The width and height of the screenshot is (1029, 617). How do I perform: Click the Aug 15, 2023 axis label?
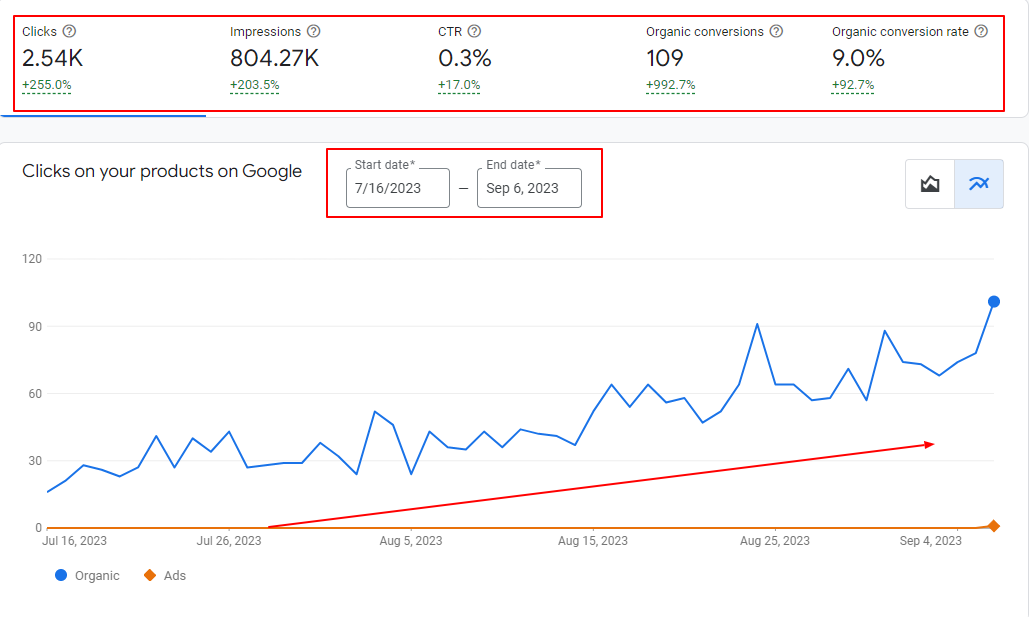[593, 541]
